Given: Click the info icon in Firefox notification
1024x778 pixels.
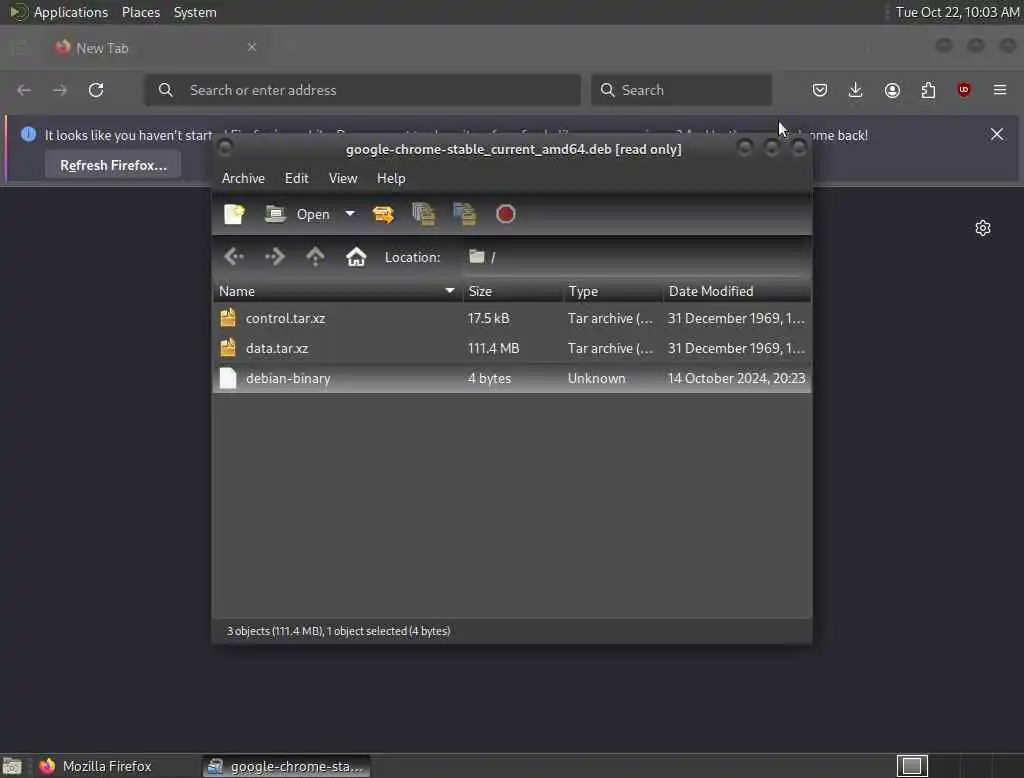Looking at the screenshot, I should click(28, 135).
